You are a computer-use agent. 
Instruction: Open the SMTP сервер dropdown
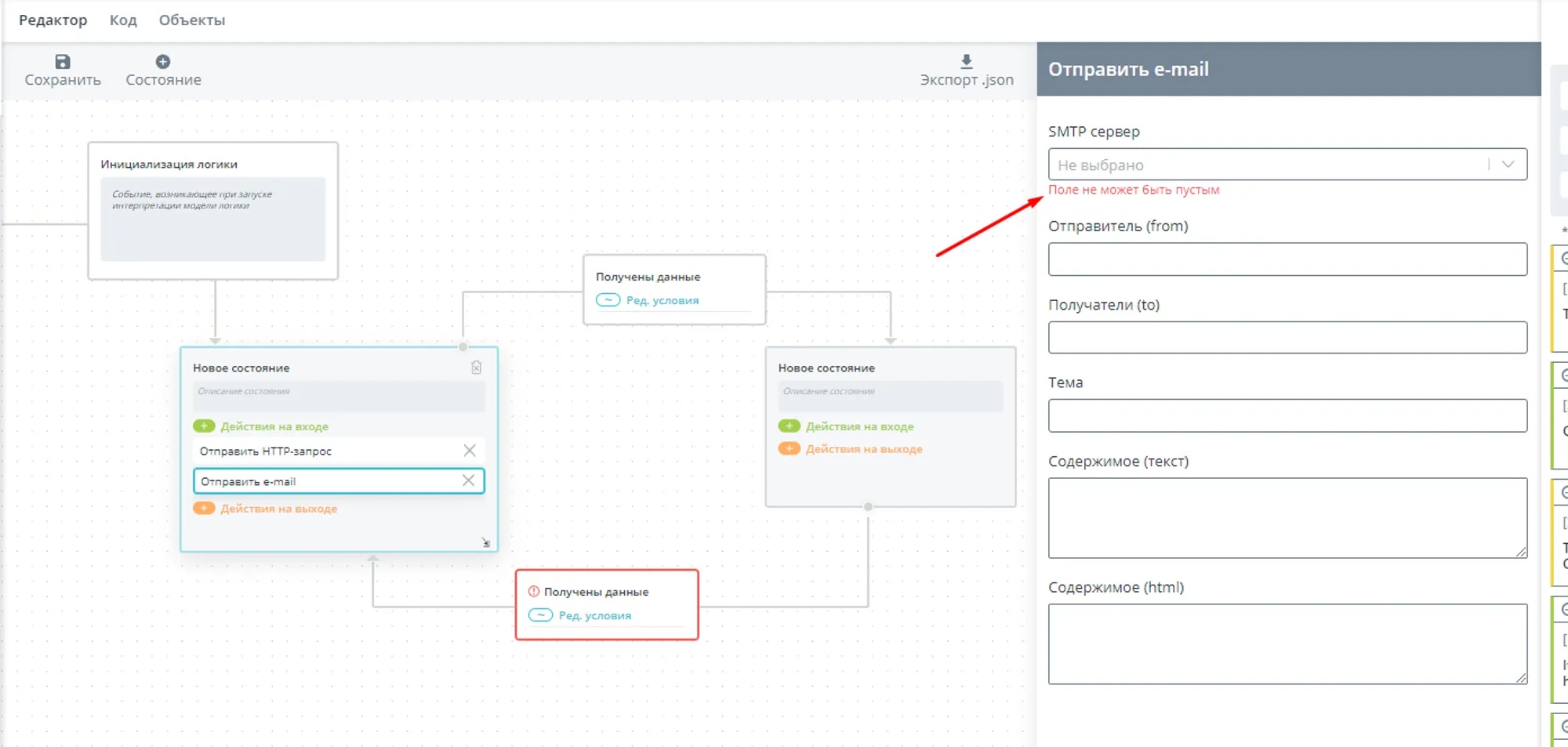[x=1287, y=165]
